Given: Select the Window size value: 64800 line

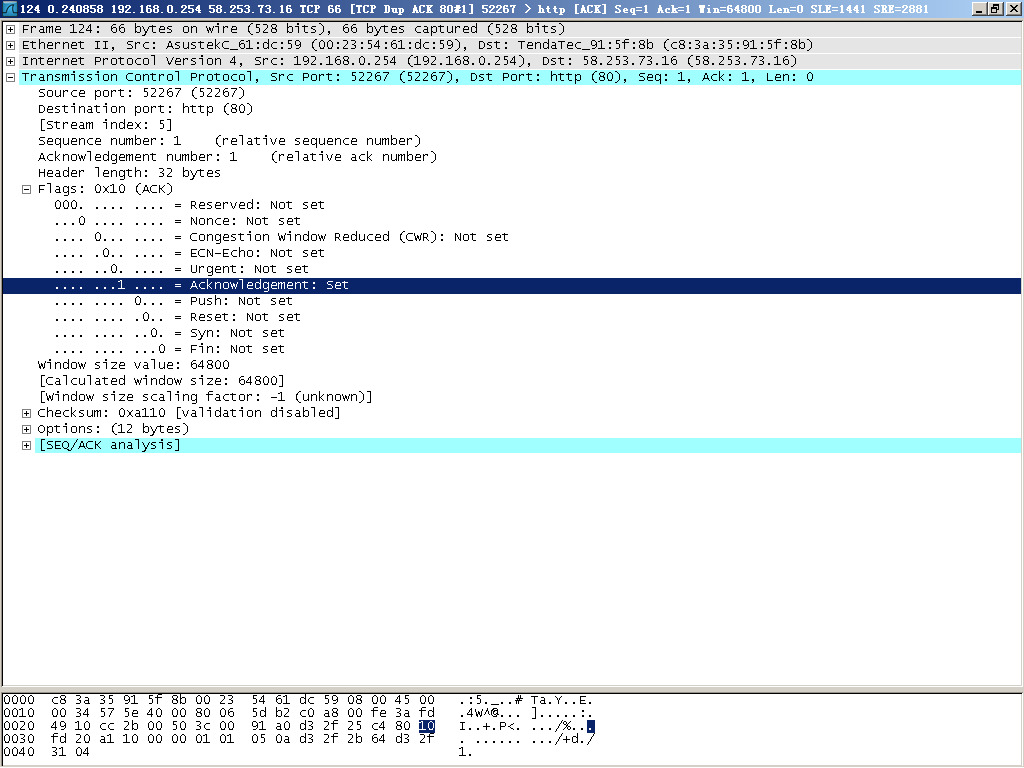Looking at the screenshot, I should [134, 365].
